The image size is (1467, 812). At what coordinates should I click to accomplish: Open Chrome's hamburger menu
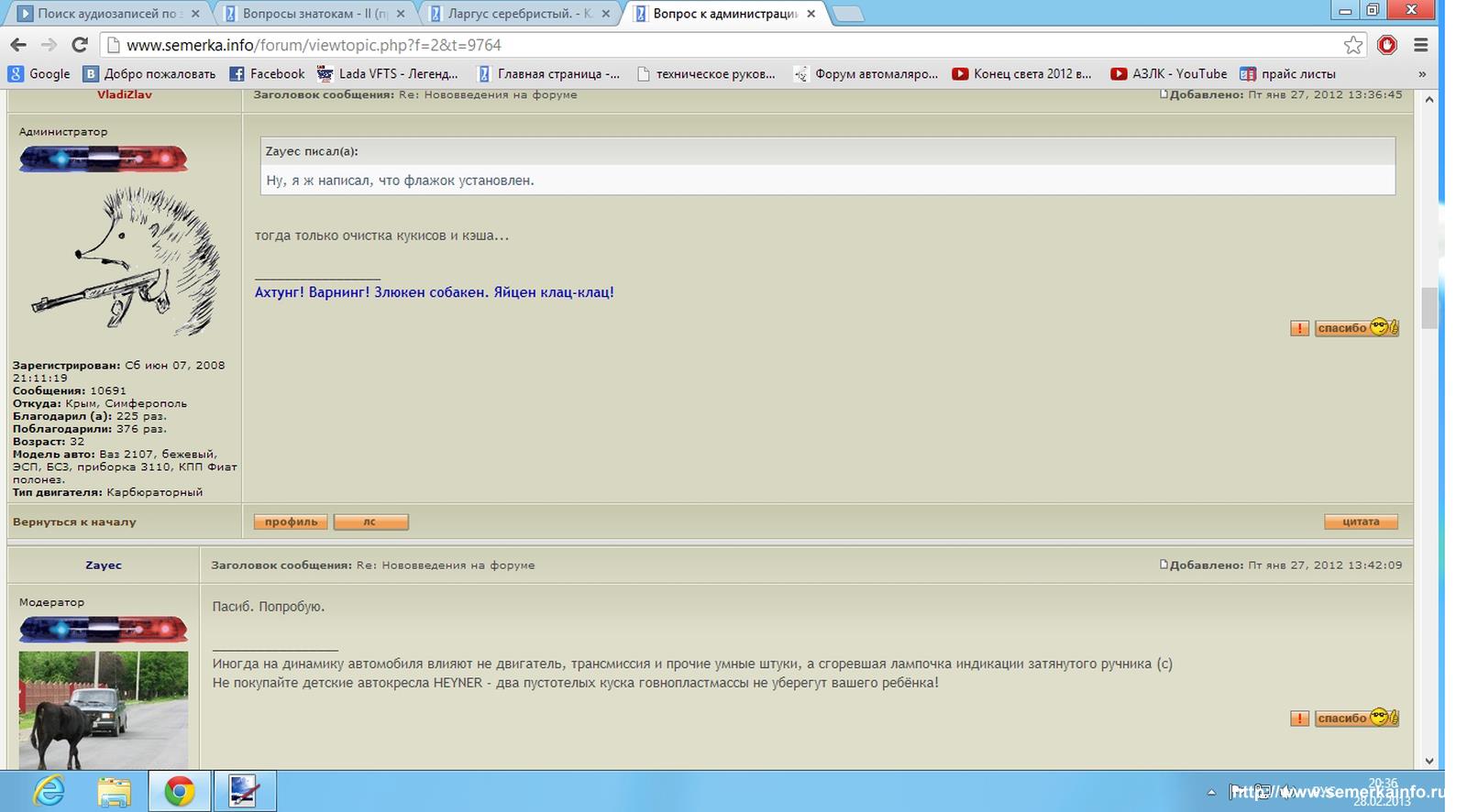click(1420, 45)
